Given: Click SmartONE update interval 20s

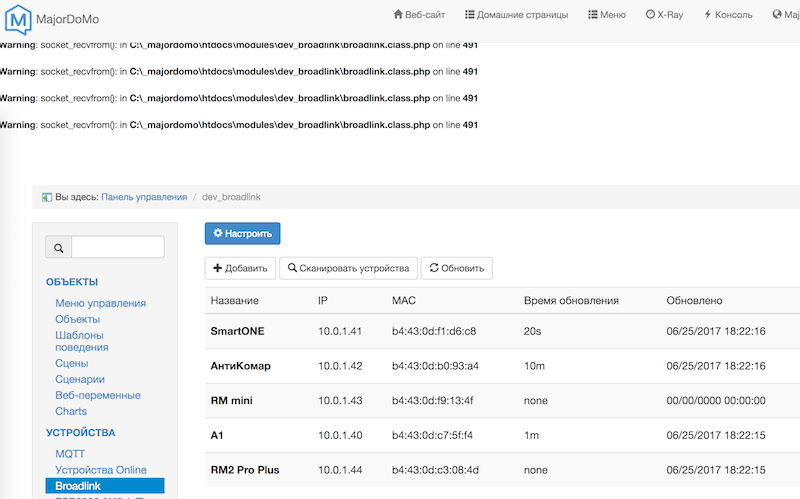Looking at the screenshot, I should click(532, 331).
